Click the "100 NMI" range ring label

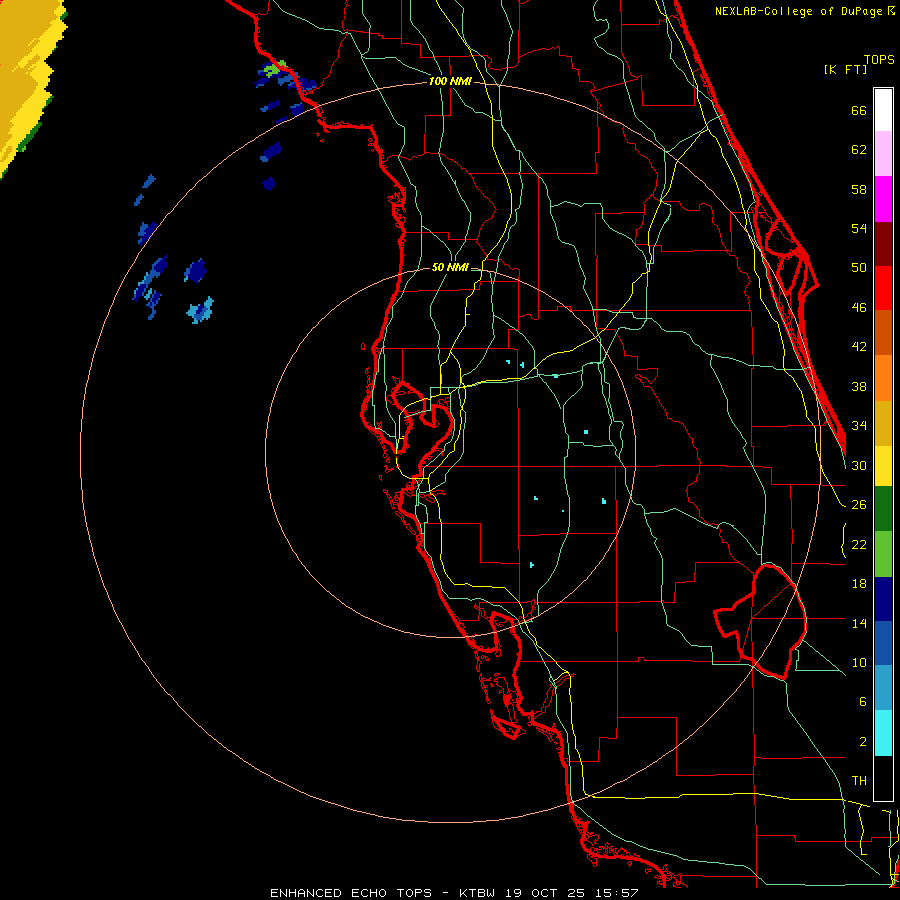pyautogui.click(x=450, y=82)
